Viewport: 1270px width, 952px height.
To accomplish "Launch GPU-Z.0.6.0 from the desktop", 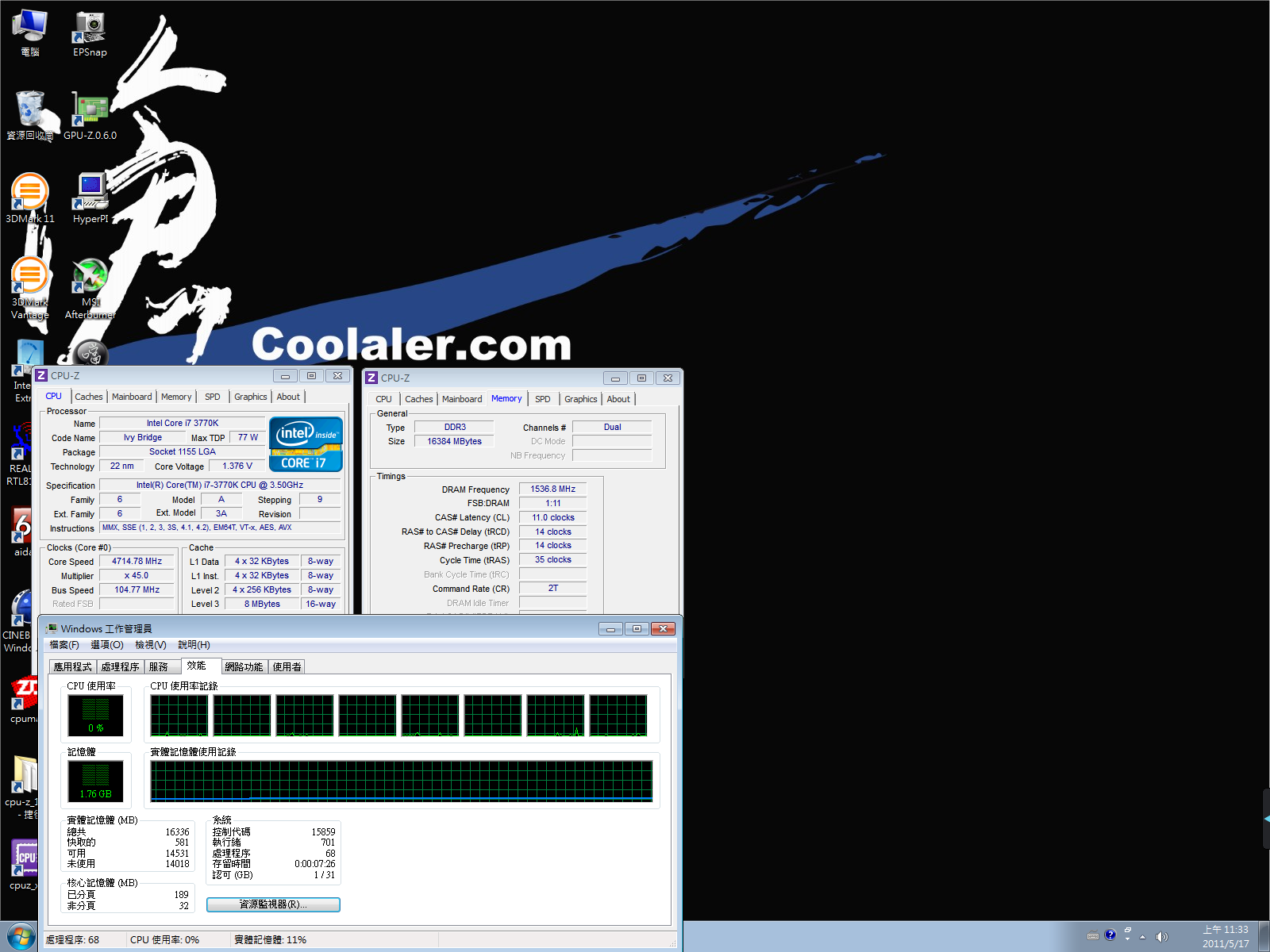I will [90, 116].
